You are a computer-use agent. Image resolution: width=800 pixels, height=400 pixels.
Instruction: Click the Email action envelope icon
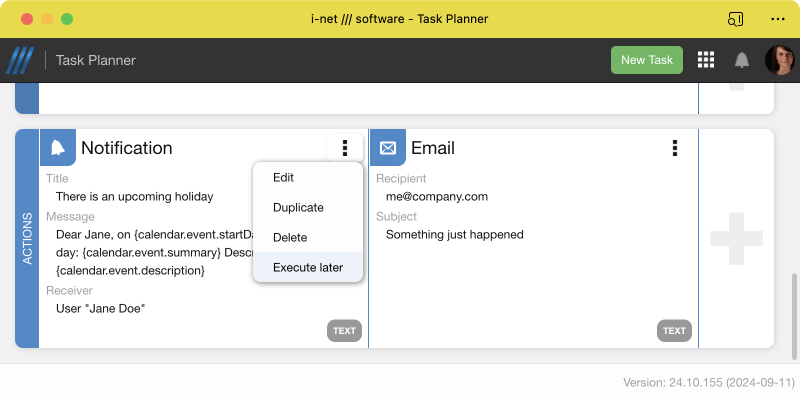388,148
